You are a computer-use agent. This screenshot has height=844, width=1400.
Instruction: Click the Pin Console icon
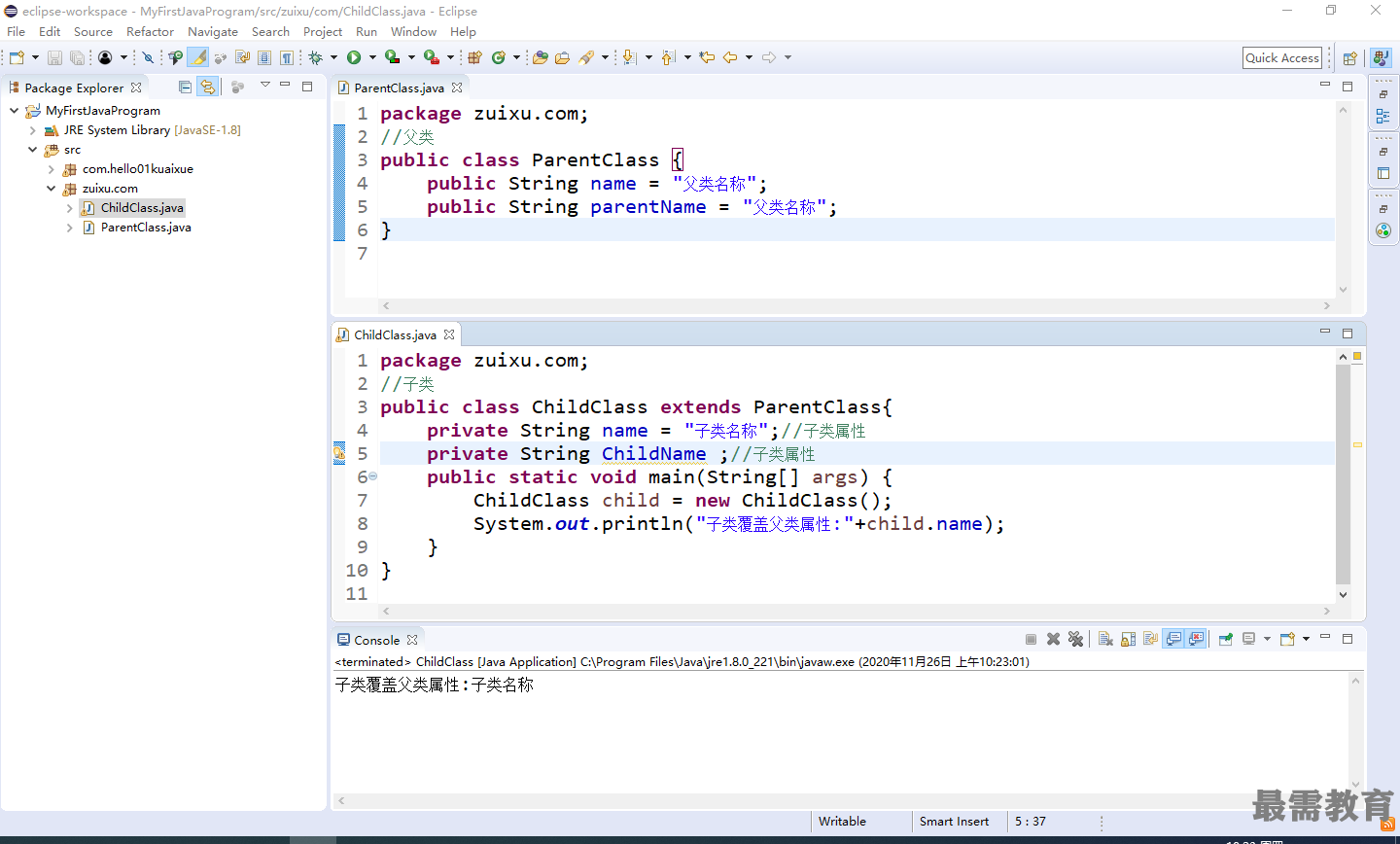pyautogui.click(x=1225, y=639)
